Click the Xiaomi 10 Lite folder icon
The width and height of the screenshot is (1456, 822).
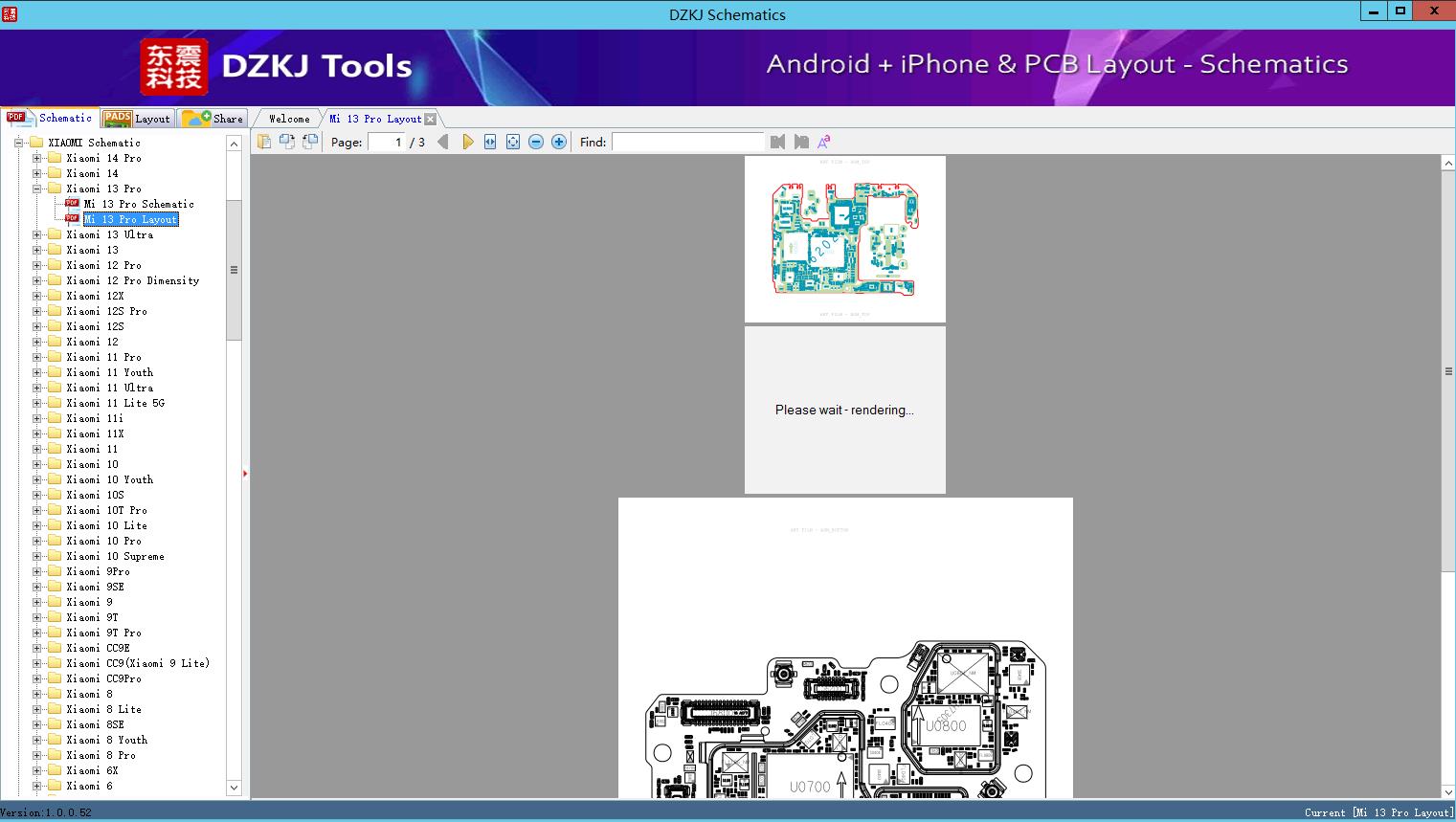click(x=55, y=525)
